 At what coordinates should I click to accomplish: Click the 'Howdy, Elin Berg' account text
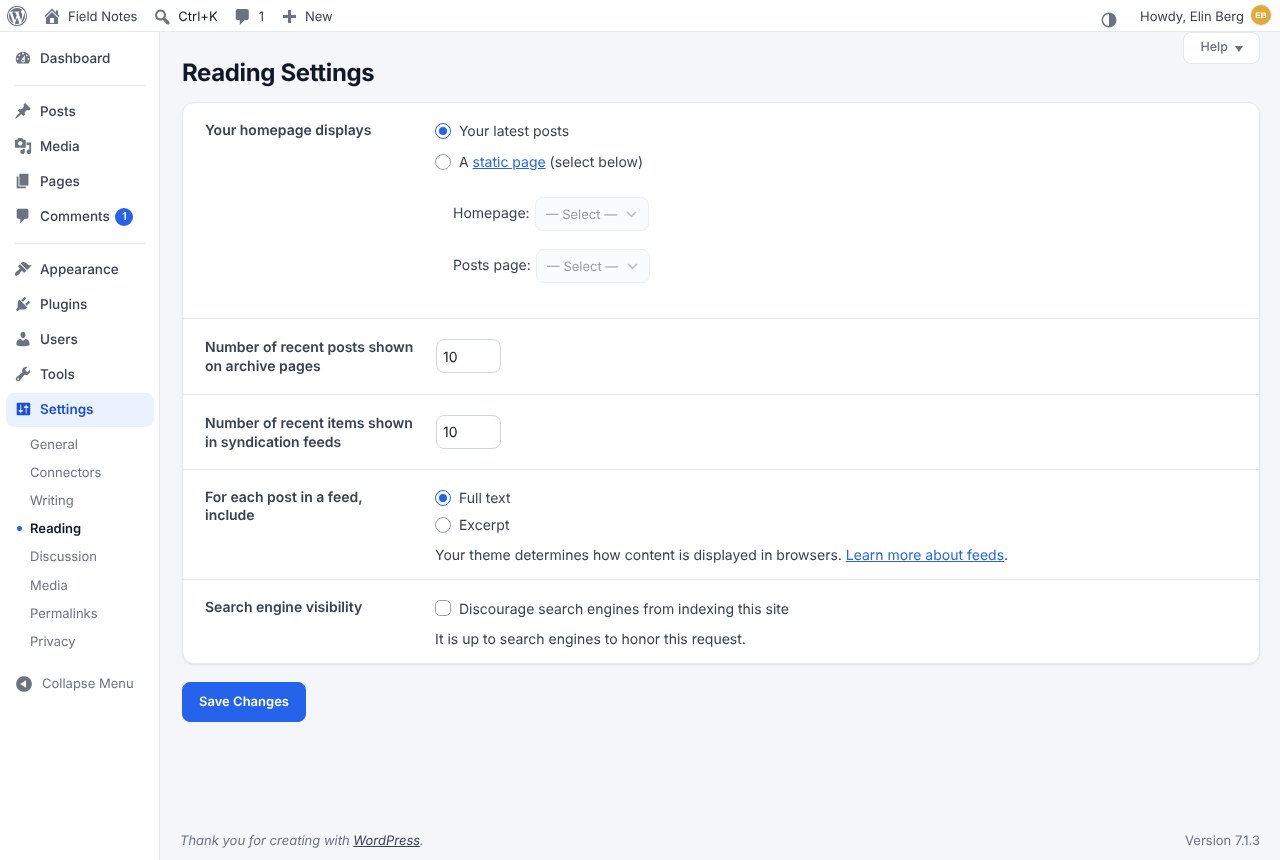(x=1192, y=16)
